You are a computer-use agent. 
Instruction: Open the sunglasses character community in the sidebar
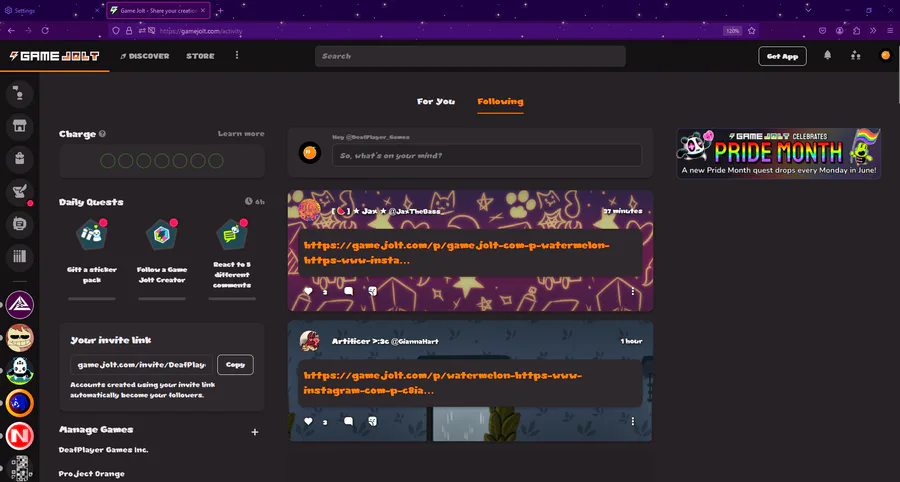[20, 338]
